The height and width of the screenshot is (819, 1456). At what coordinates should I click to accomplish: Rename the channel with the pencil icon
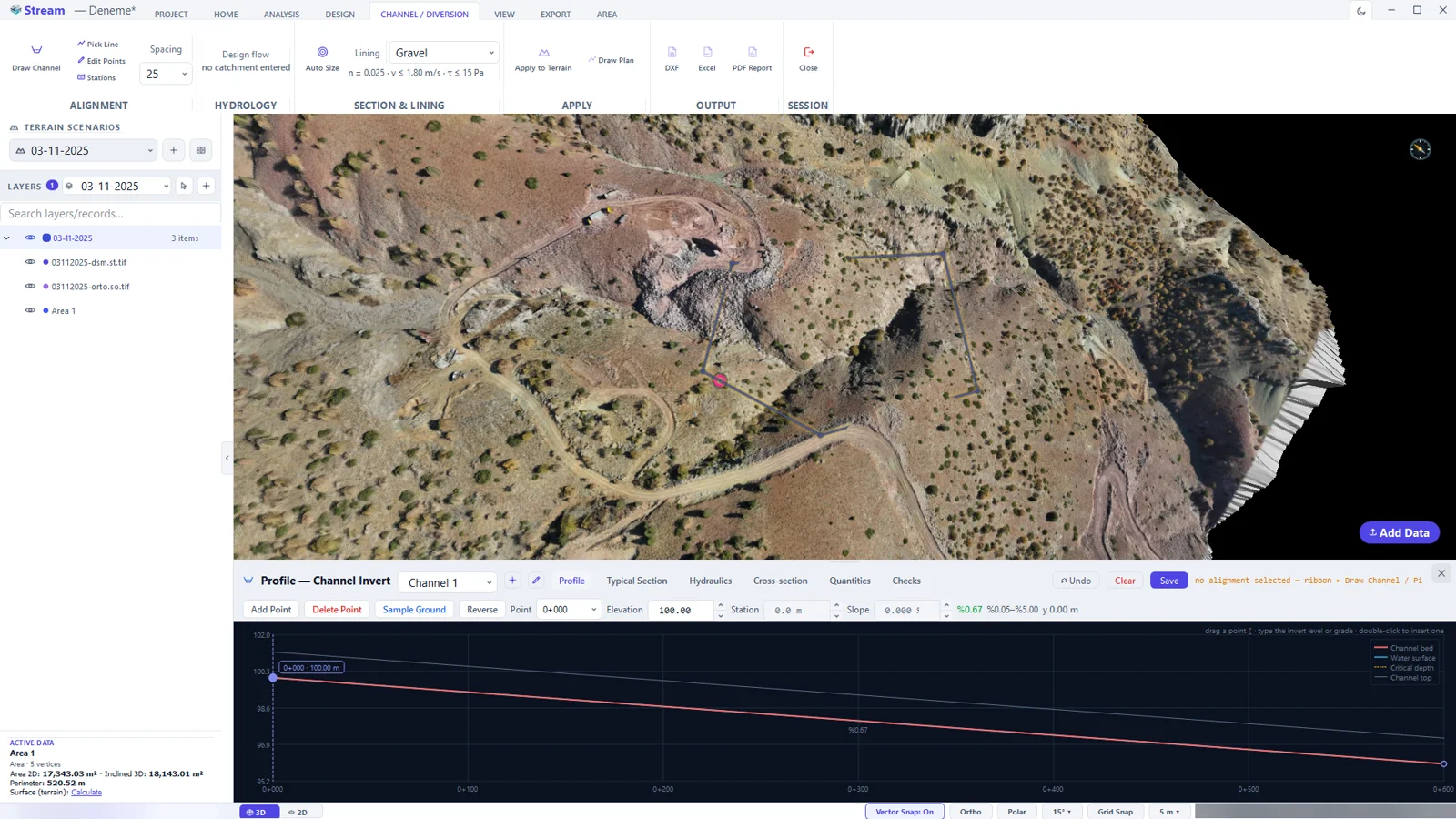point(536,581)
